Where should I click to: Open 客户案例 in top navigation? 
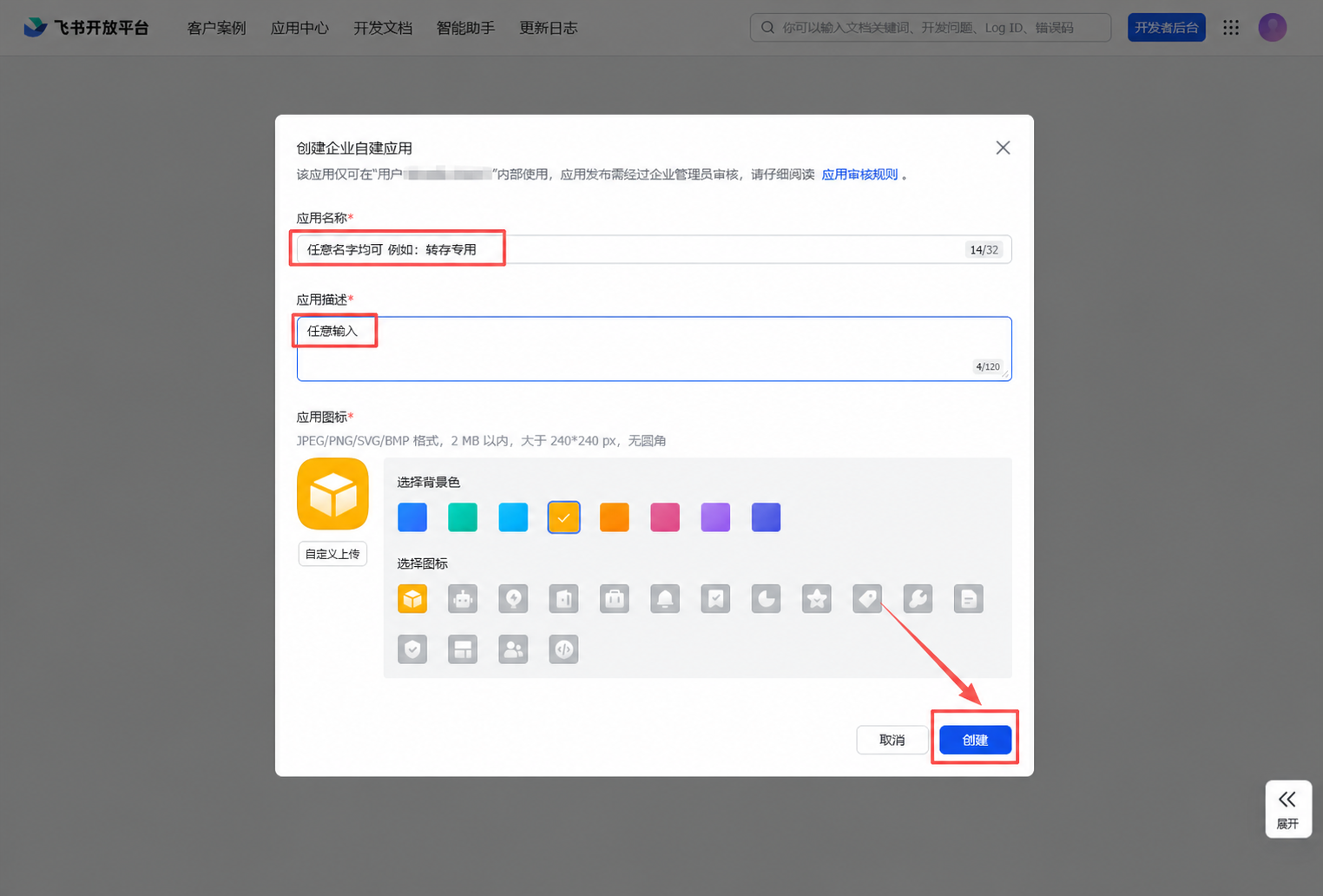[217, 28]
